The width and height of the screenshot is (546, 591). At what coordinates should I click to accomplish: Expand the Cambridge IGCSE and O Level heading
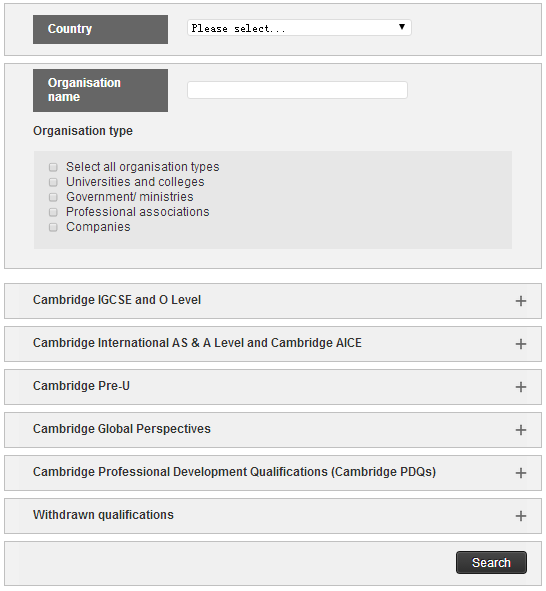[117, 300]
